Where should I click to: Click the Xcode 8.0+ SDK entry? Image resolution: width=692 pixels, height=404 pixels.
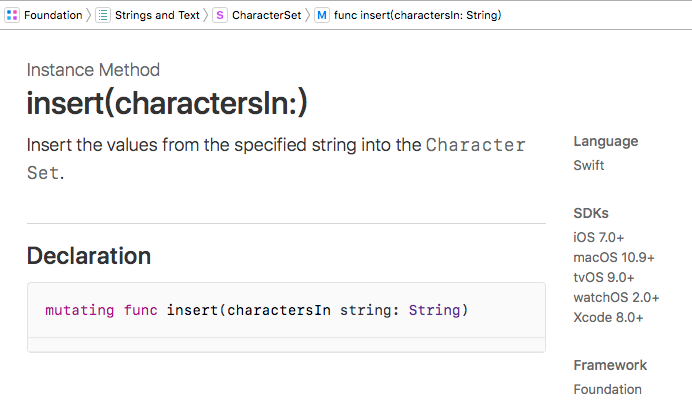(608, 317)
